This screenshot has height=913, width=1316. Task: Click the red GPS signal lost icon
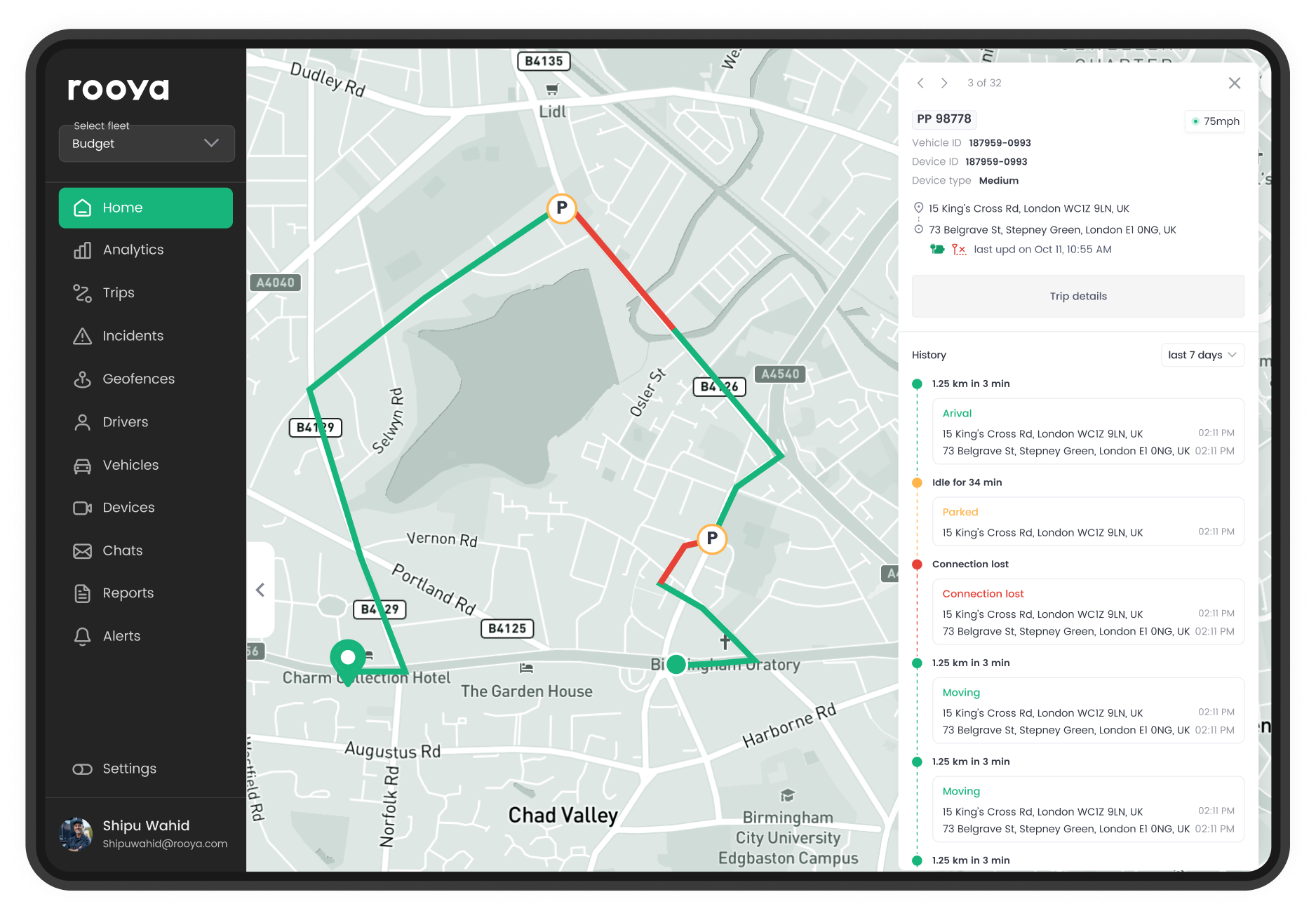(x=959, y=250)
